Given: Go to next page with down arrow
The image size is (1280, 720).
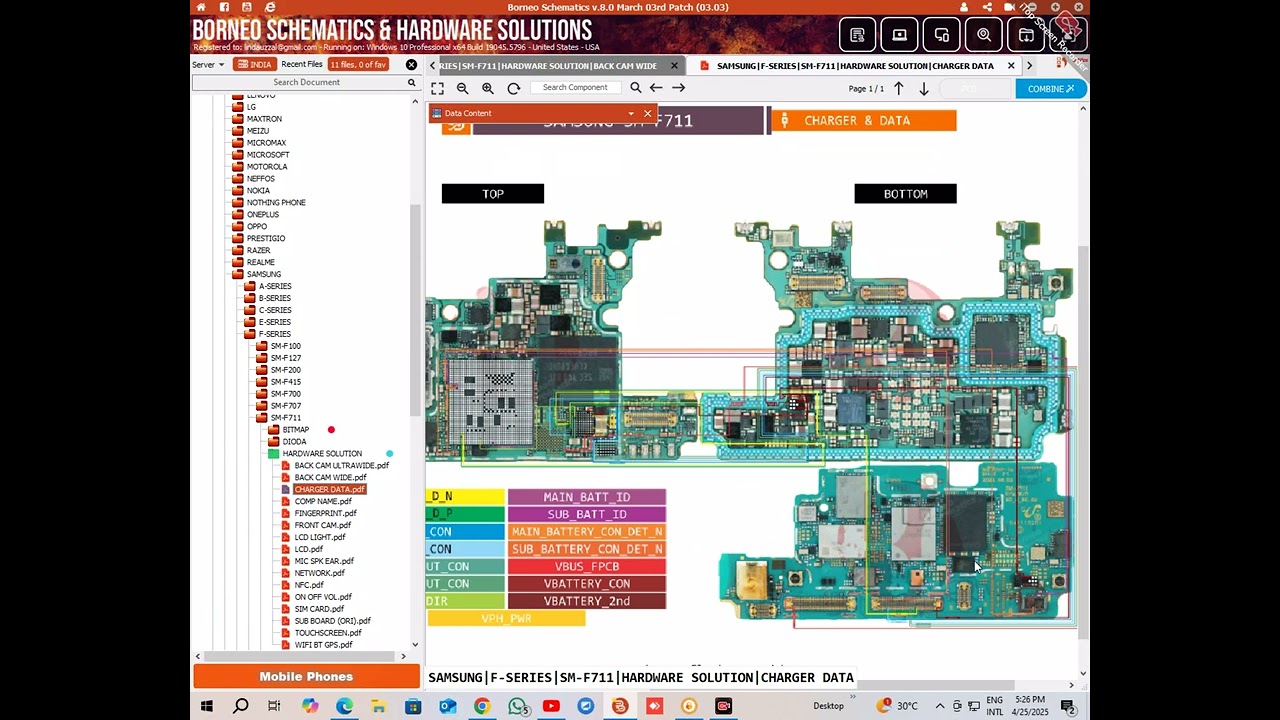Looking at the screenshot, I should click(x=924, y=88).
